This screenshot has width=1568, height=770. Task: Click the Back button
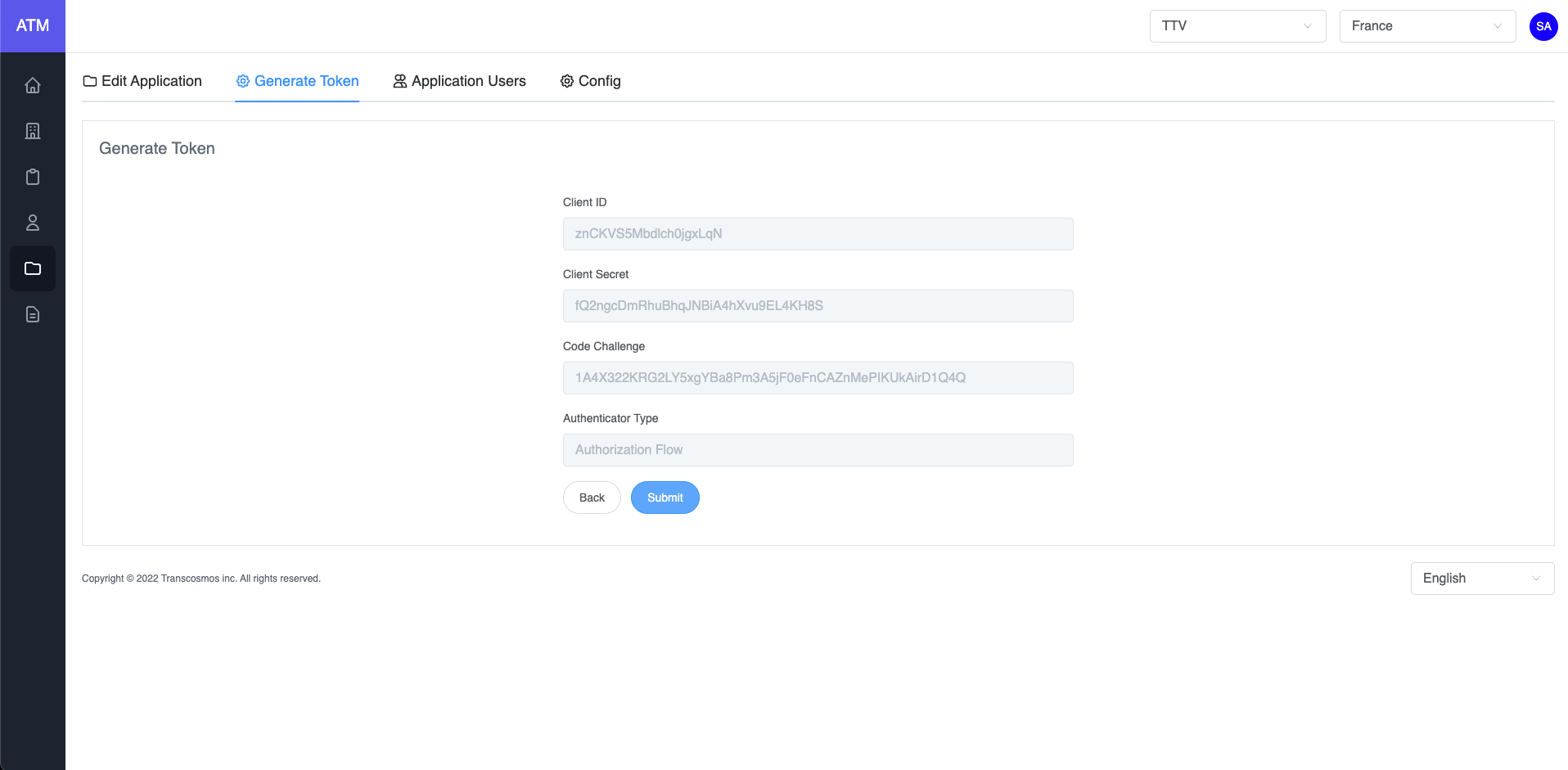point(592,498)
